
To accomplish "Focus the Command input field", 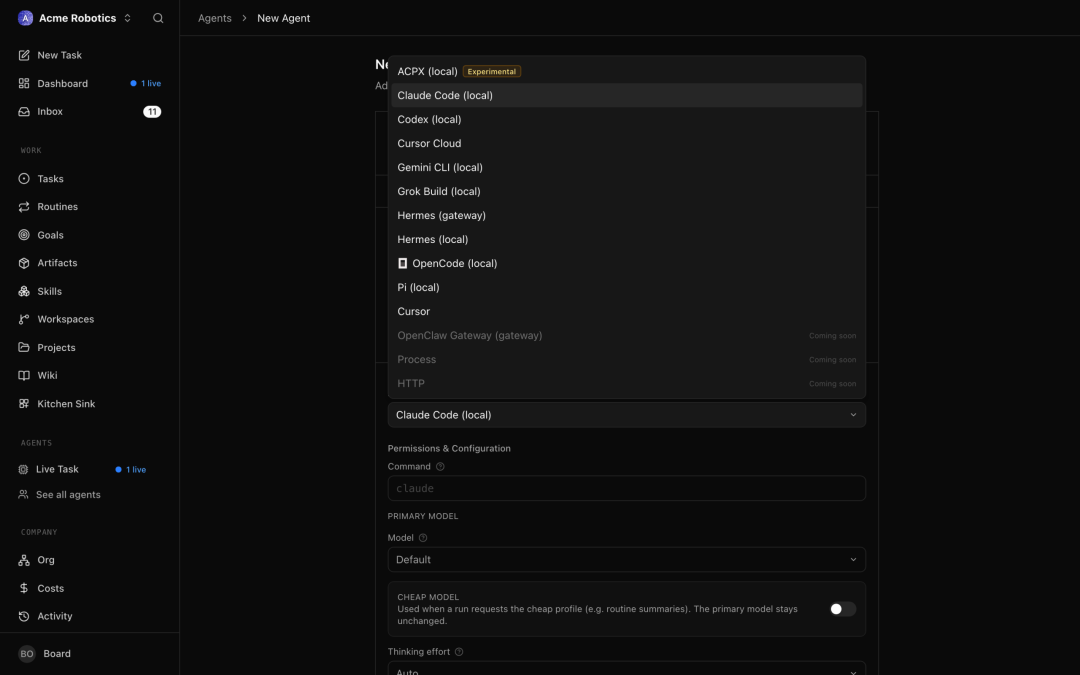I will pos(626,488).
